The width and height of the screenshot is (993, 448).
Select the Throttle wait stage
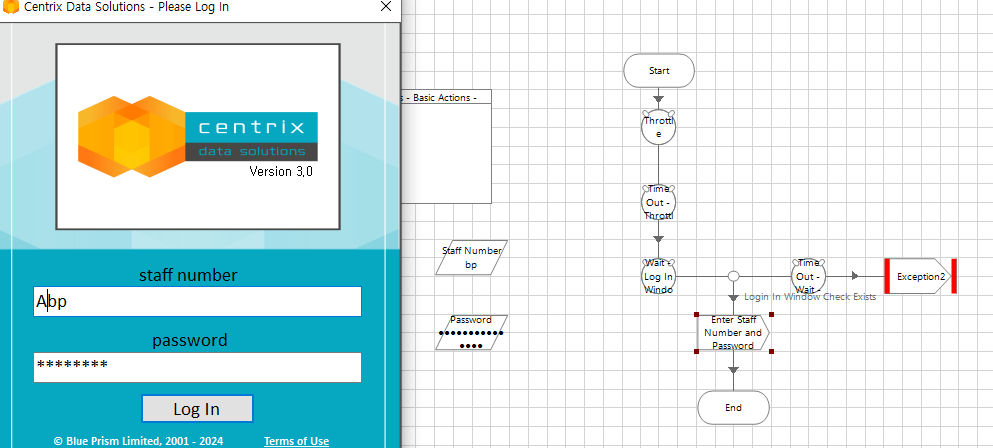tap(658, 127)
